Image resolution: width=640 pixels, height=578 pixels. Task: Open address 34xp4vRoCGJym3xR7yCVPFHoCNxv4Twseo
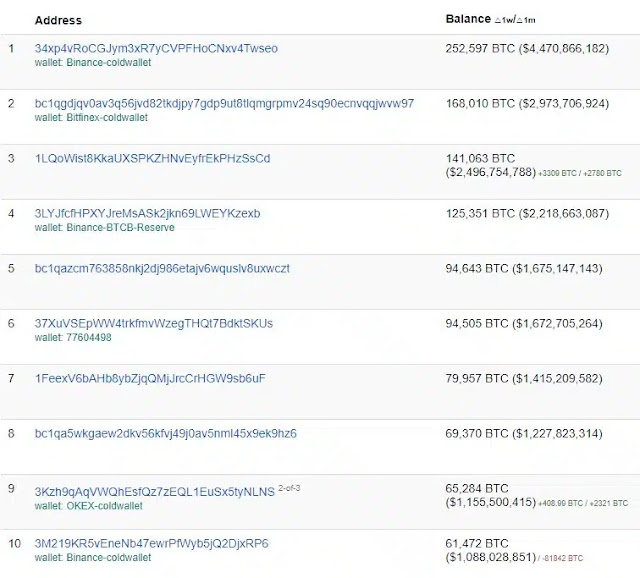(x=156, y=49)
